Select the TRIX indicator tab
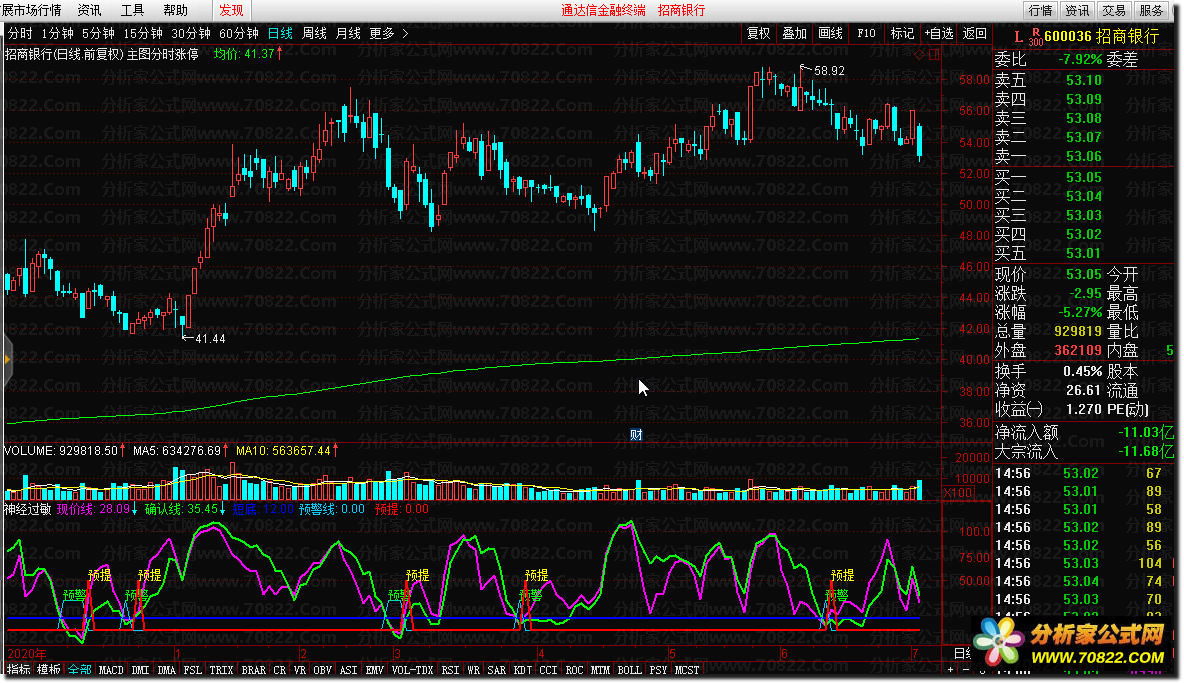 [x=221, y=669]
